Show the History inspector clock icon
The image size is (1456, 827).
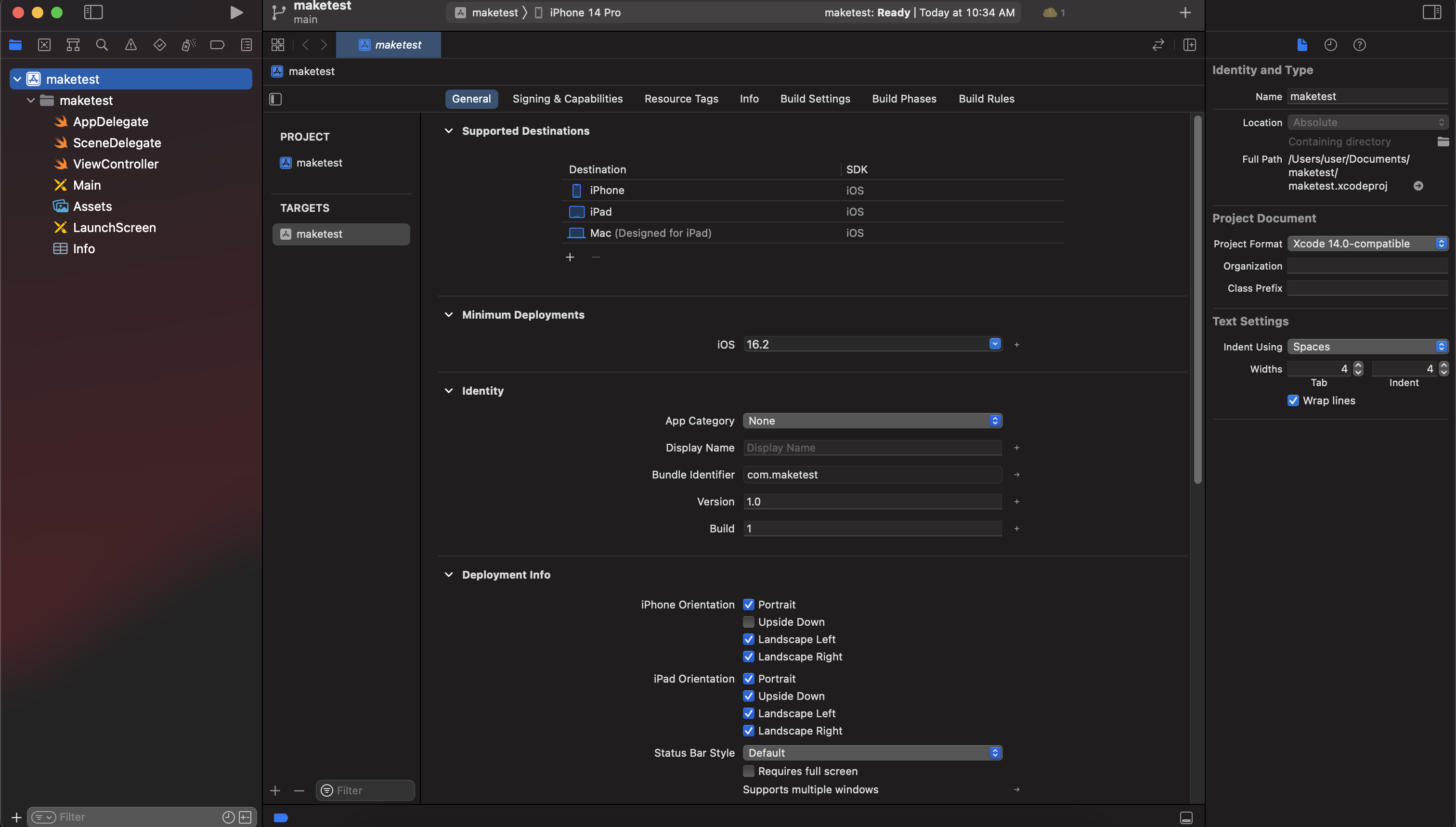point(1330,45)
